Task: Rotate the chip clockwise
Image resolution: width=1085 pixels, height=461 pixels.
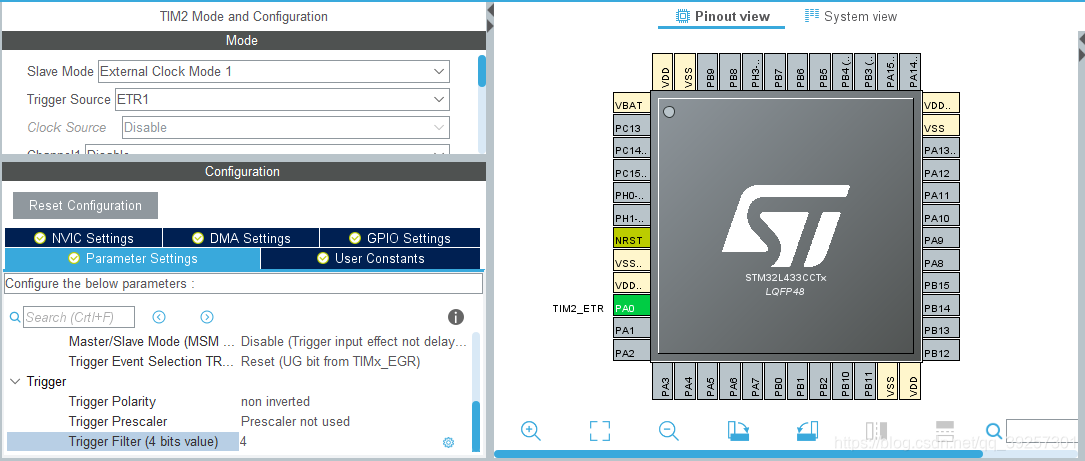Action: pos(739,431)
